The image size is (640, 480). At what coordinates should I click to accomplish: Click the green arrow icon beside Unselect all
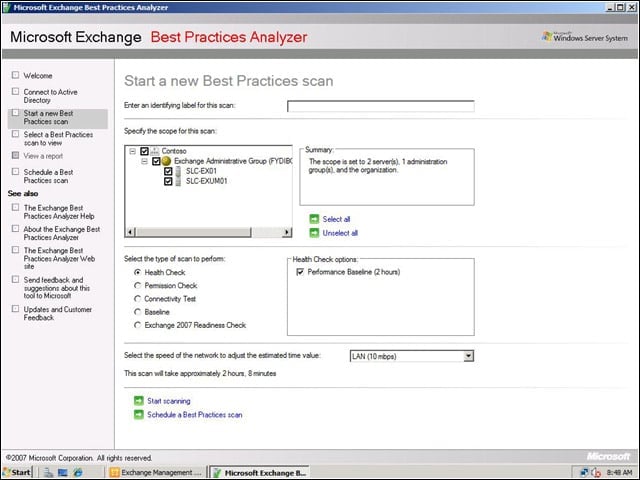tap(314, 233)
